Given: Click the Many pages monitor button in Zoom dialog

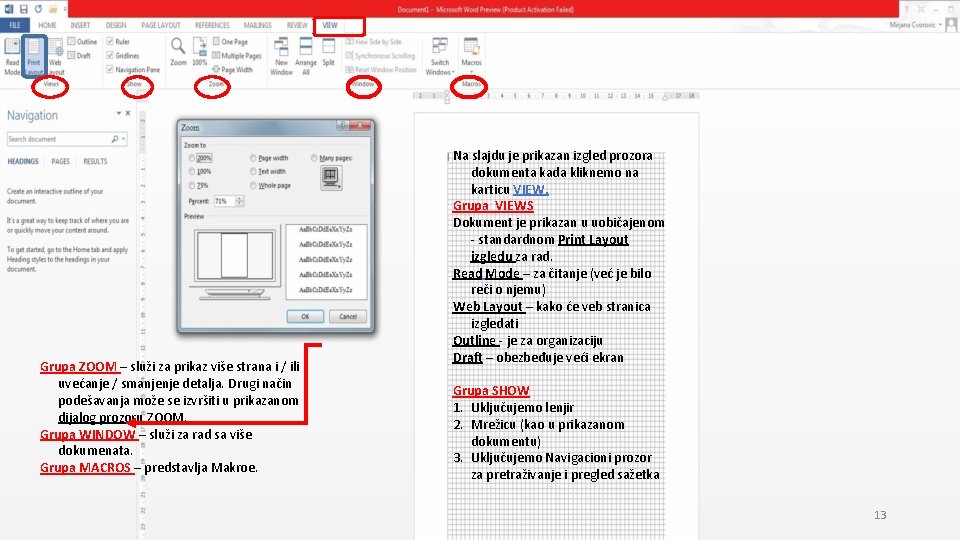Looking at the screenshot, I should [331, 178].
